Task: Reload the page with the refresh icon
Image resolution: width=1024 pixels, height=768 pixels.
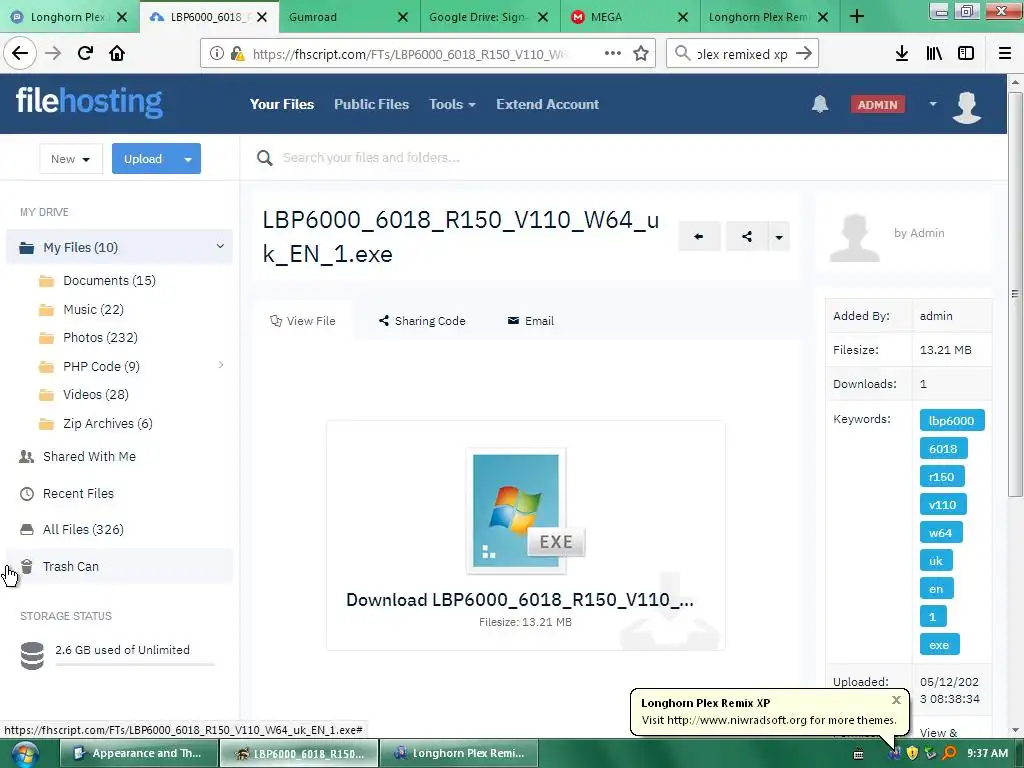Action: coord(85,54)
